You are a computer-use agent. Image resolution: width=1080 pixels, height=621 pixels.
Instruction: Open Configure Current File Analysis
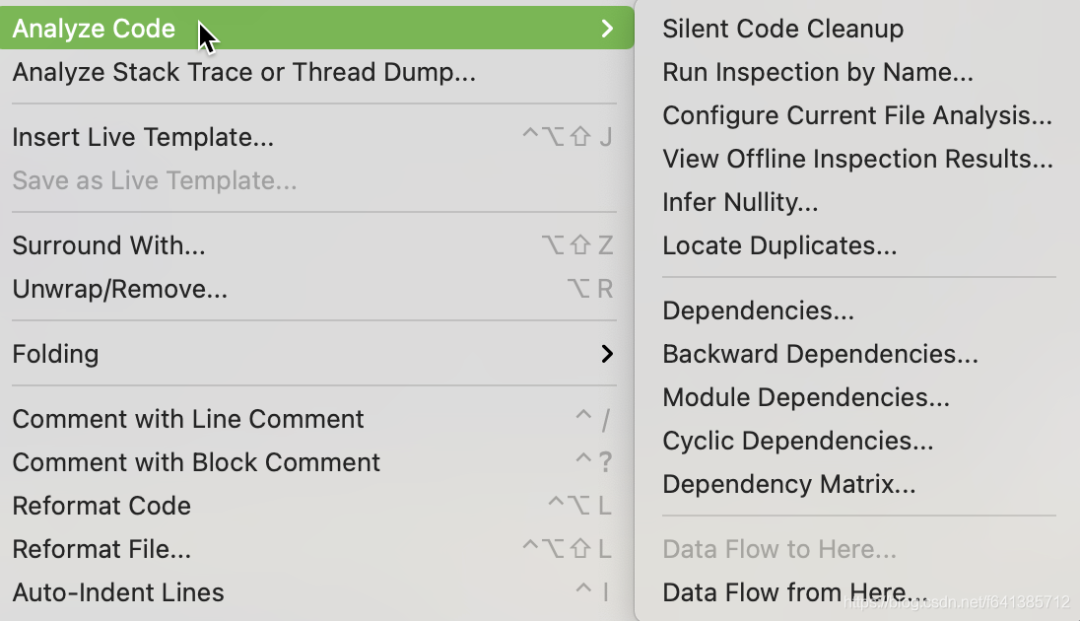(x=857, y=115)
